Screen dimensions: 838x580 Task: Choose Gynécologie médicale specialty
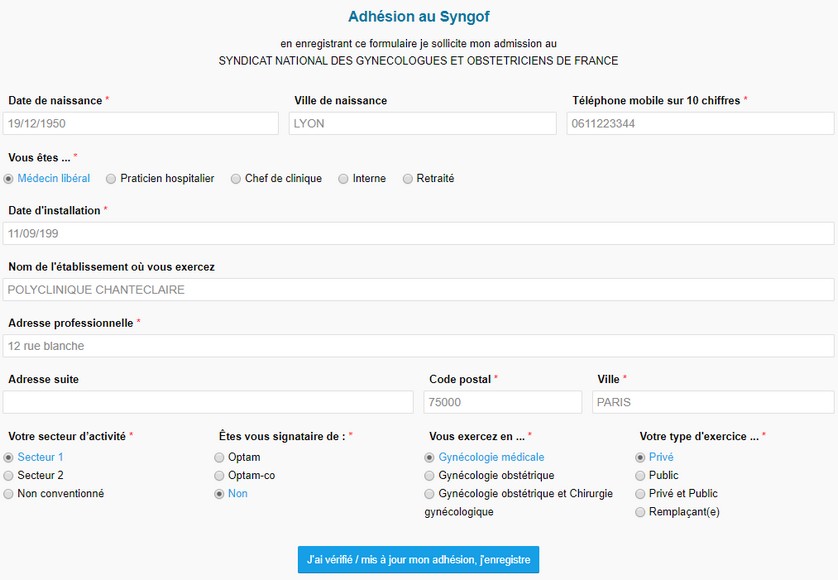(x=429, y=458)
